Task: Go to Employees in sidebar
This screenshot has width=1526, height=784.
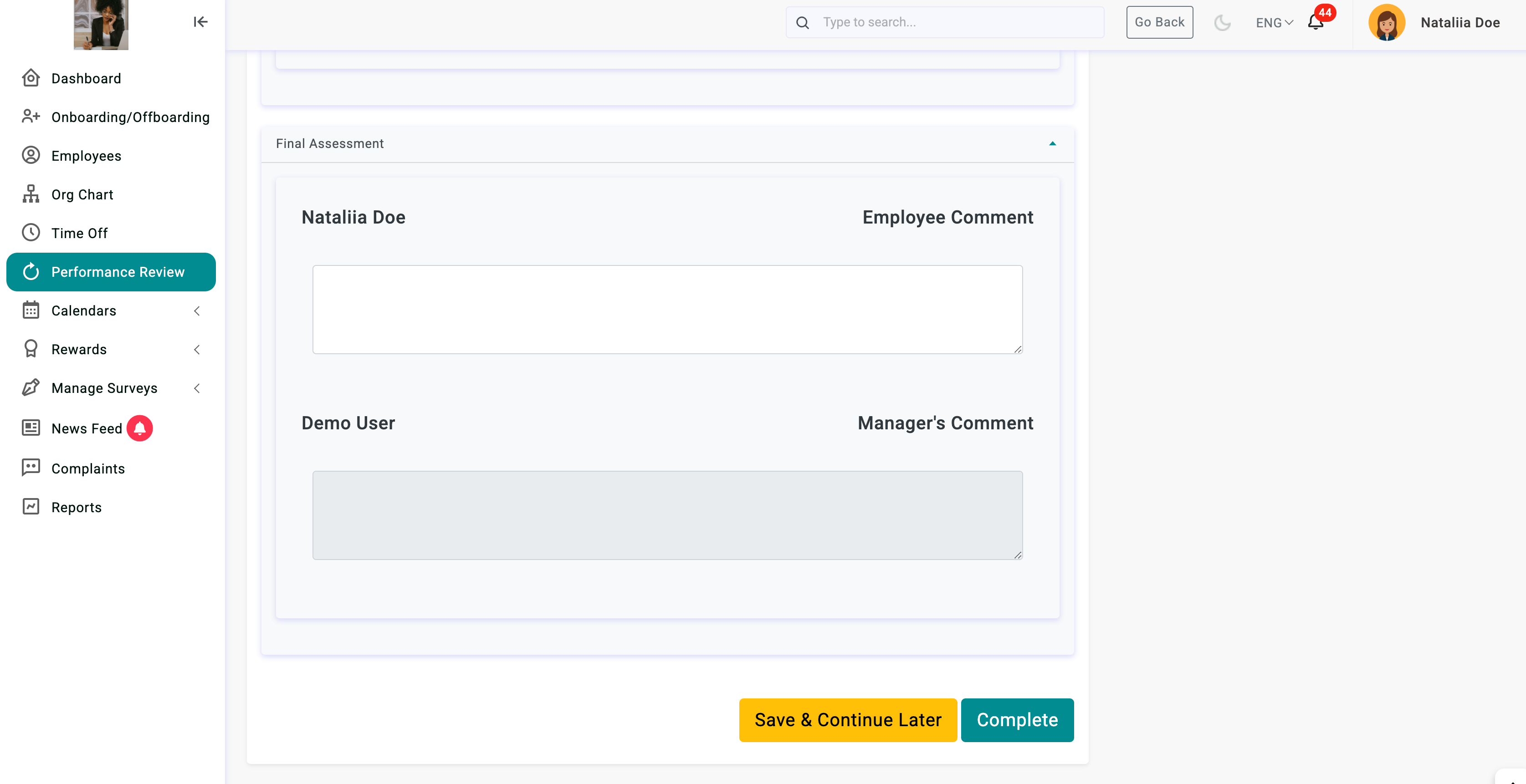Action: click(x=111, y=156)
